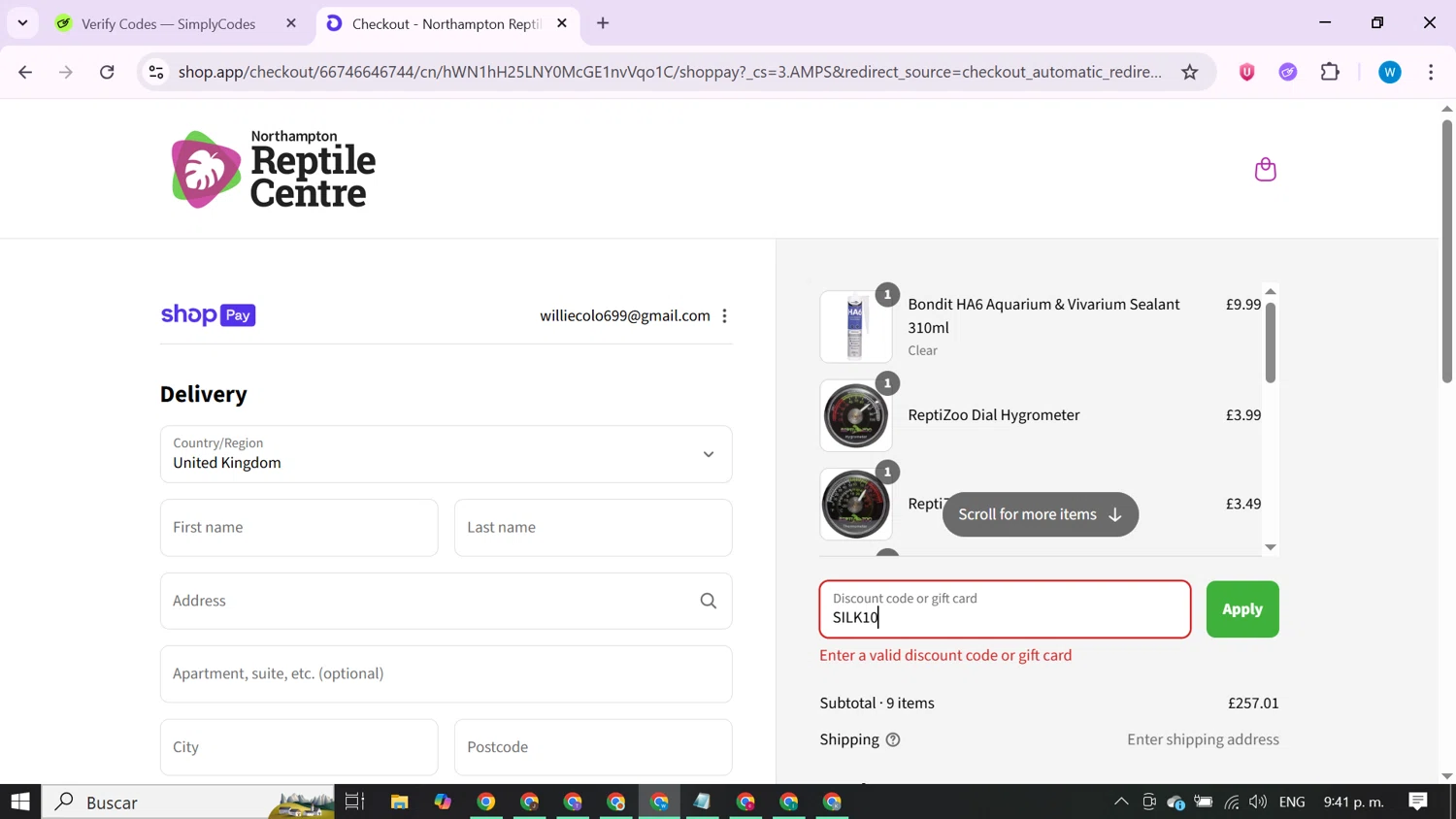Open the Windows Start menu
Image resolution: width=1456 pixels, height=819 pixels.
click(x=20, y=802)
